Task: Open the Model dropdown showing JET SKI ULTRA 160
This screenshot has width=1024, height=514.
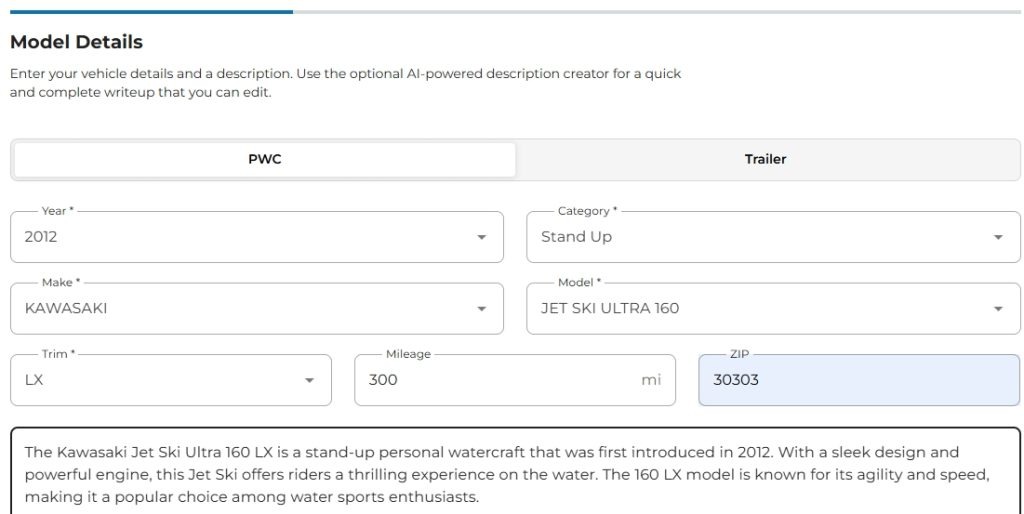Action: [x=750, y=308]
